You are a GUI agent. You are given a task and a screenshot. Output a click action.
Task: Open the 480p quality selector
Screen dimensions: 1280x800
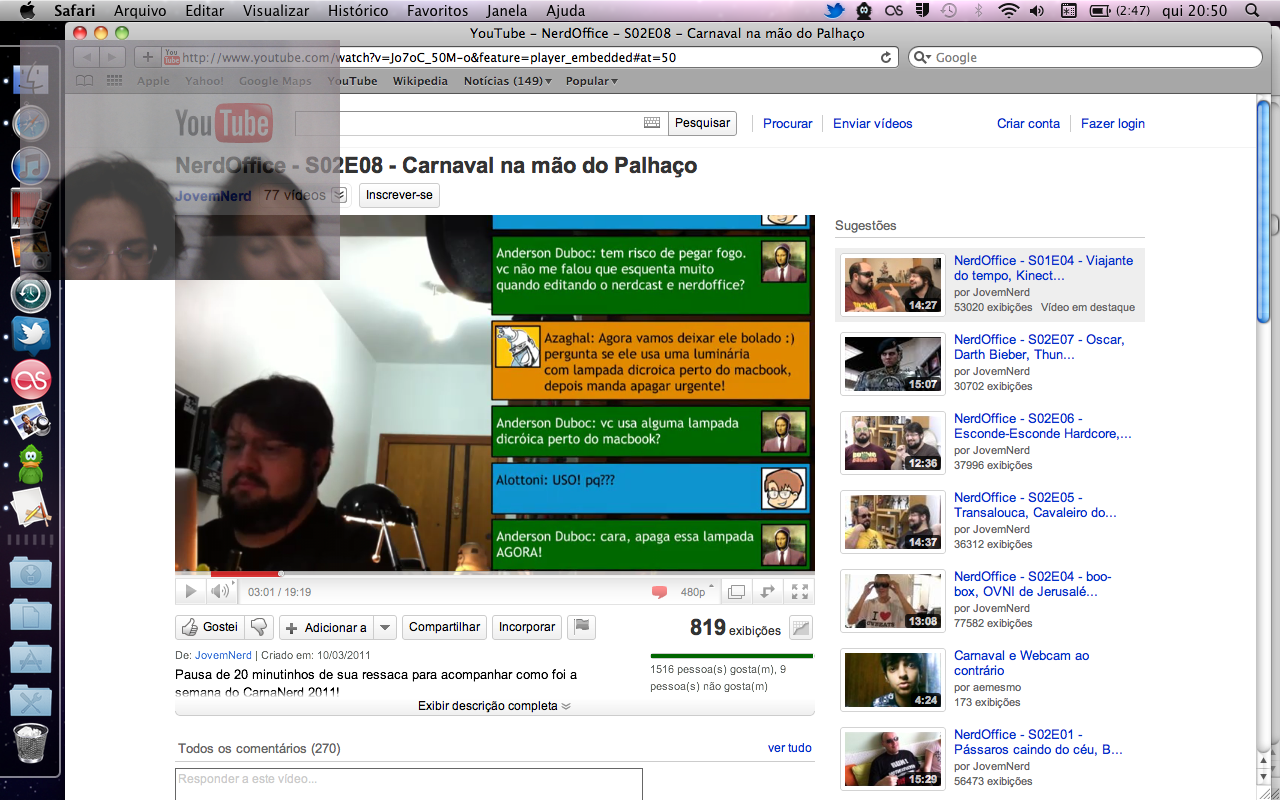(x=697, y=592)
